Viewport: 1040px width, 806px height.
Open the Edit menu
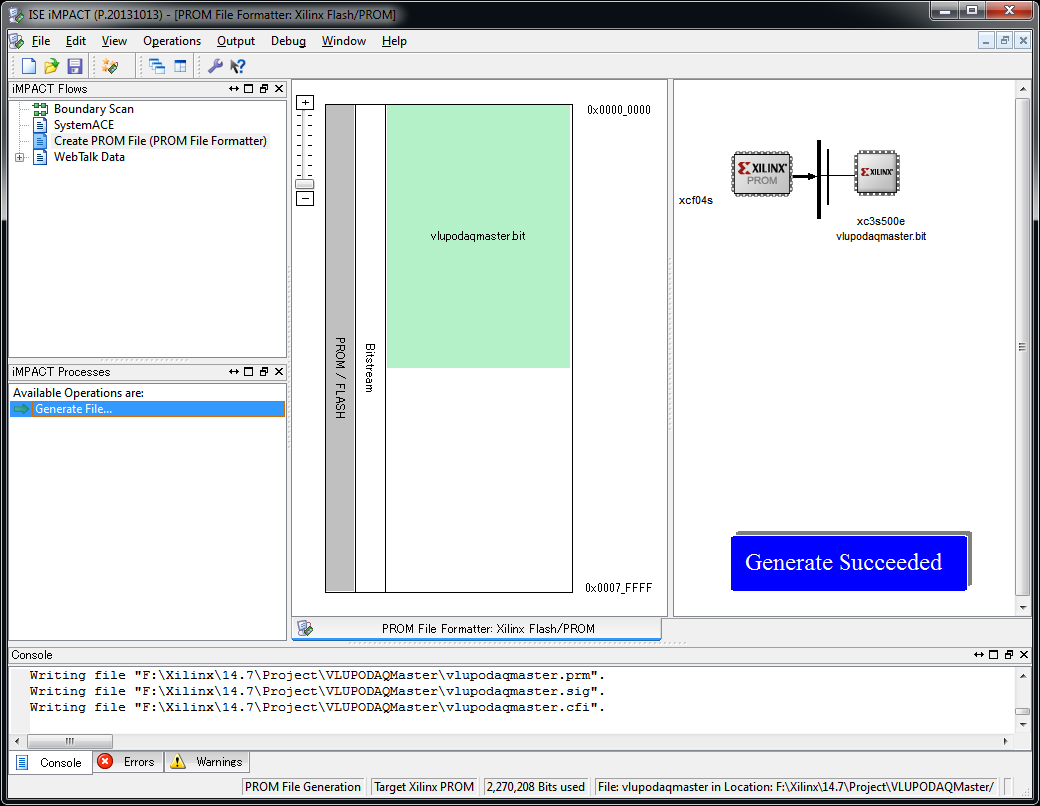(76, 41)
